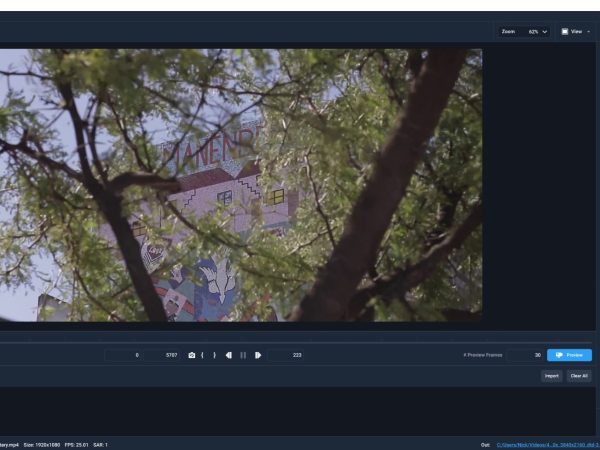Click the timeline scrub bar
Screen dimensions: 600x450
295,342
